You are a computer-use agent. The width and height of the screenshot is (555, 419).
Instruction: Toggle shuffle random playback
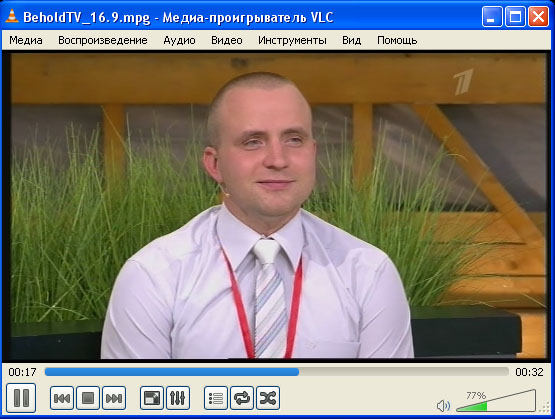268,398
